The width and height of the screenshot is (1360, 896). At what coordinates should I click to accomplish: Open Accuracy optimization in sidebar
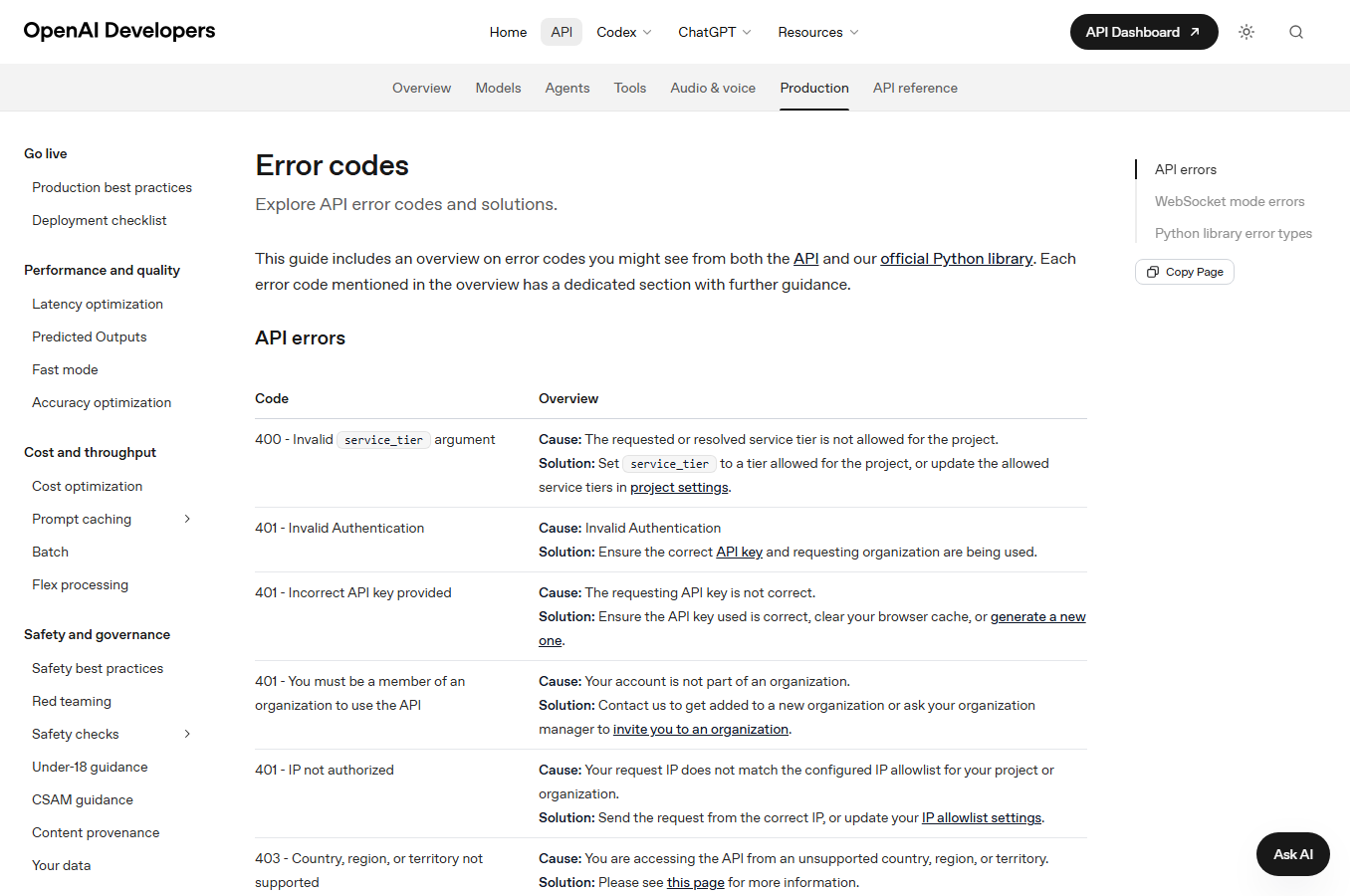102,402
